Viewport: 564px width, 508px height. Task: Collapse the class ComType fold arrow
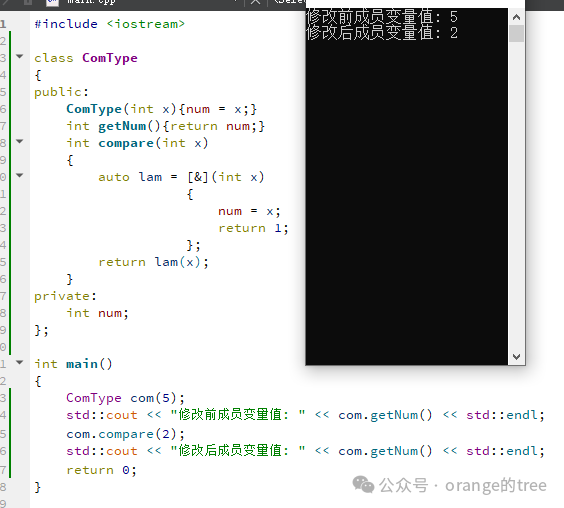coord(20,56)
